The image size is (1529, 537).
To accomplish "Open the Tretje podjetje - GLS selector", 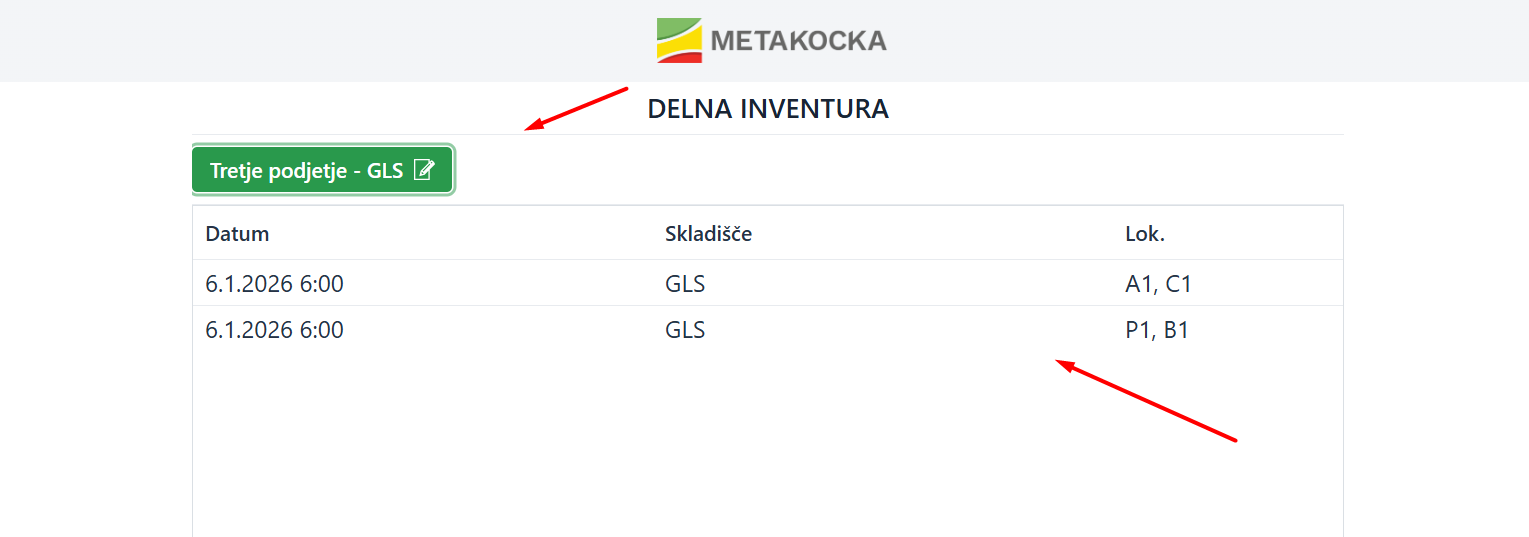I will (306, 171).
